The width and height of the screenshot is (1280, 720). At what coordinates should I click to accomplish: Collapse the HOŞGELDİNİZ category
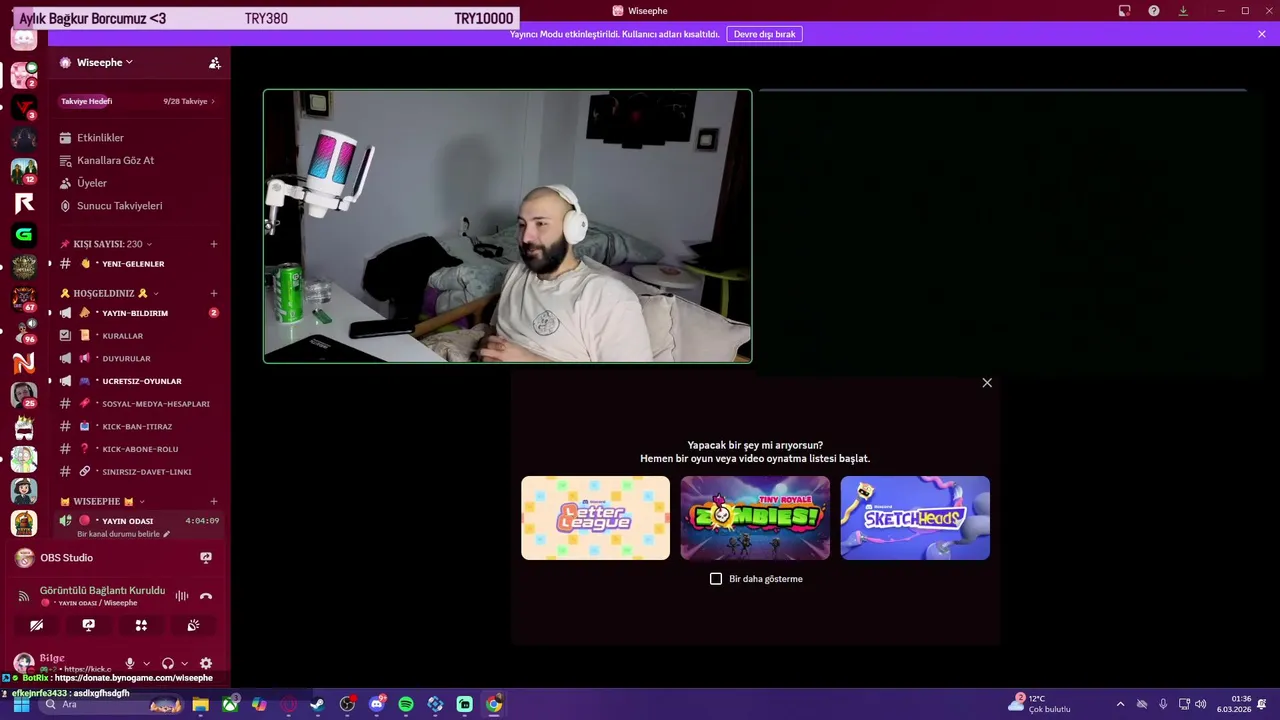click(109, 293)
